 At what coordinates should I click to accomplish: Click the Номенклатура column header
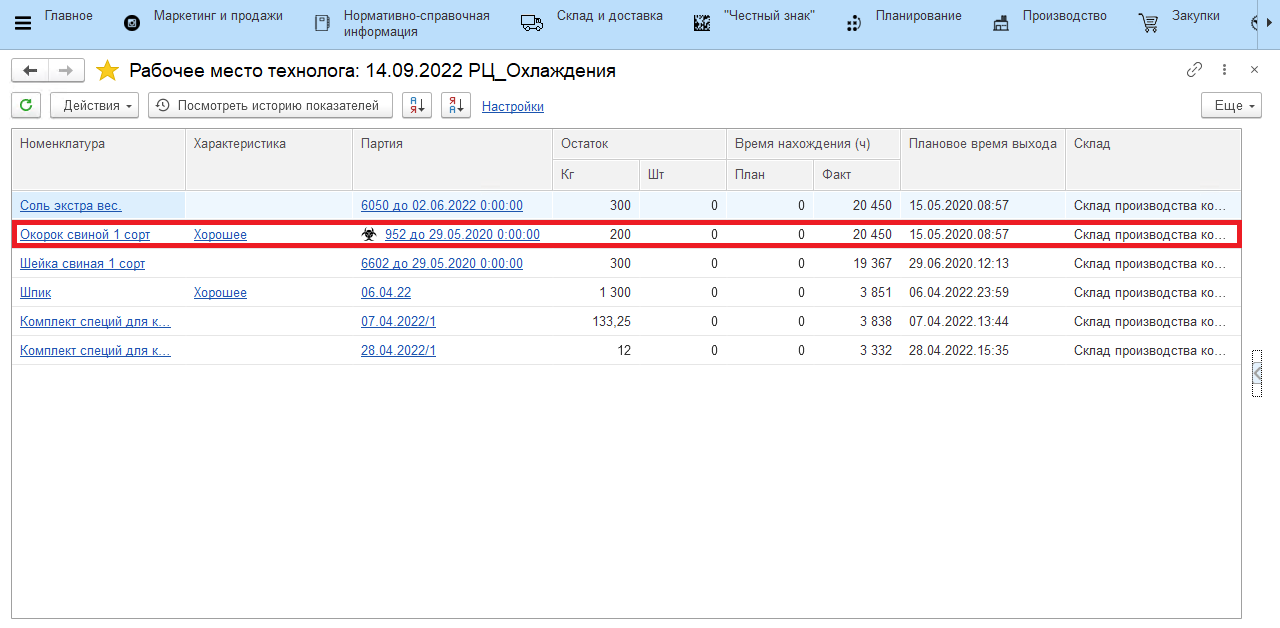point(62,144)
